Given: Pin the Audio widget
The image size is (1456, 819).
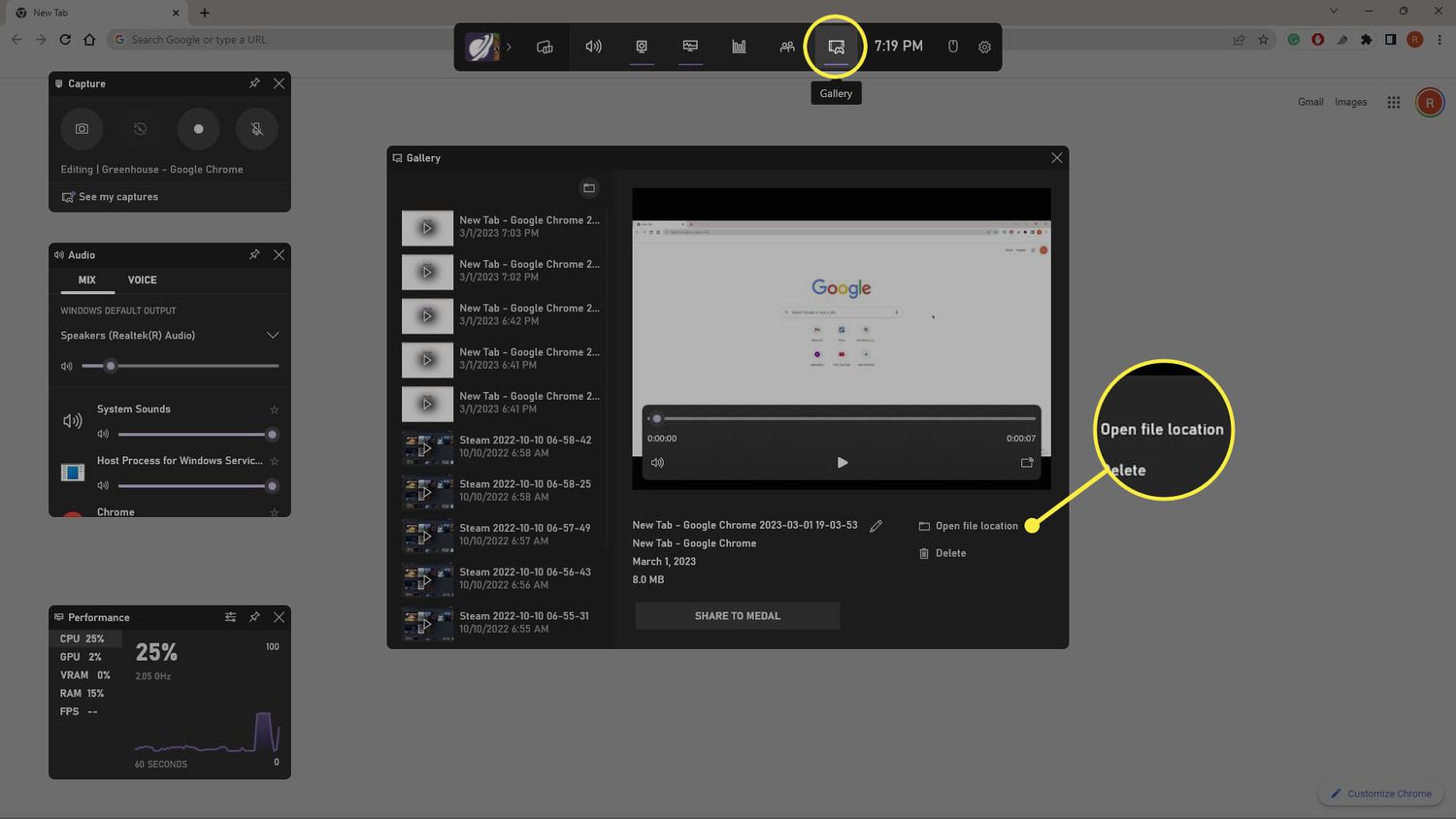Looking at the screenshot, I should click(x=254, y=254).
